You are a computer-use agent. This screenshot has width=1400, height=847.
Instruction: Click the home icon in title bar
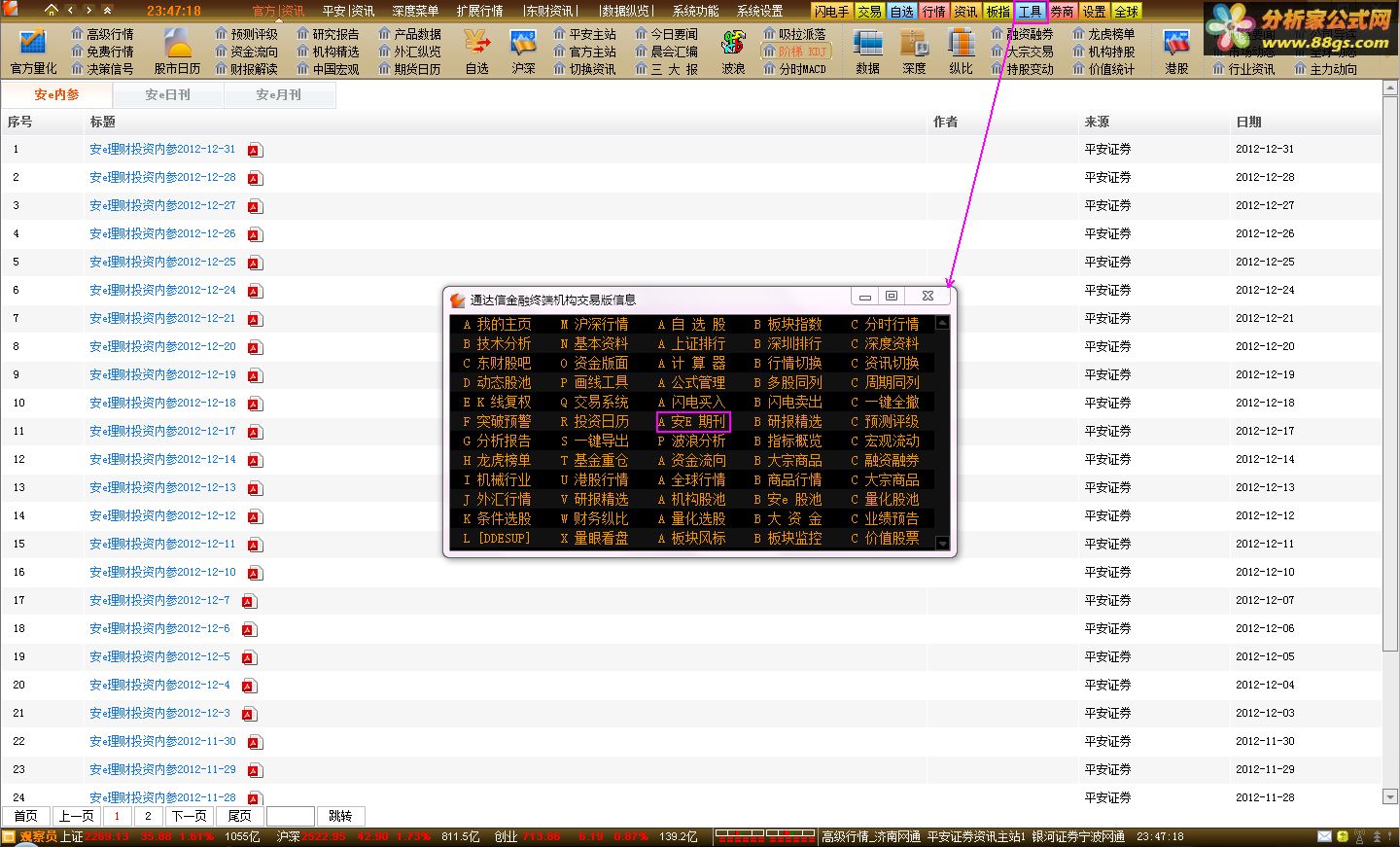pyautogui.click(x=52, y=11)
